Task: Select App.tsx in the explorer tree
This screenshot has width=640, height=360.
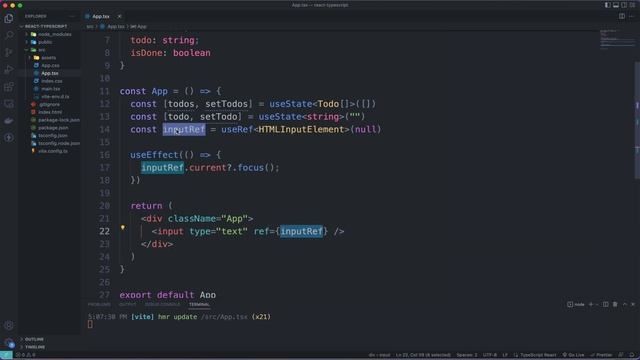Action: (50, 73)
